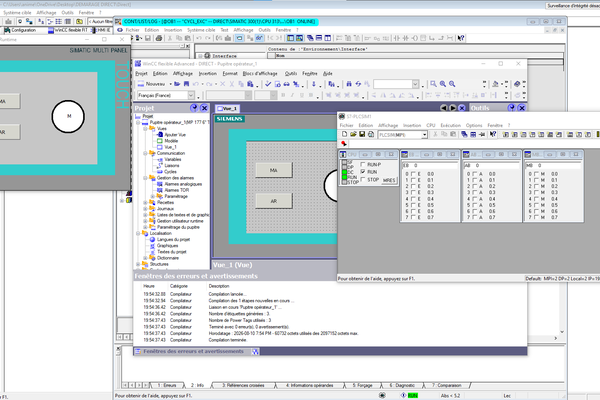Viewport: 600px width, 400px height.
Task: Toggle output bit A 0.7 checkbox in PLCSIM
Action: point(475,217)
